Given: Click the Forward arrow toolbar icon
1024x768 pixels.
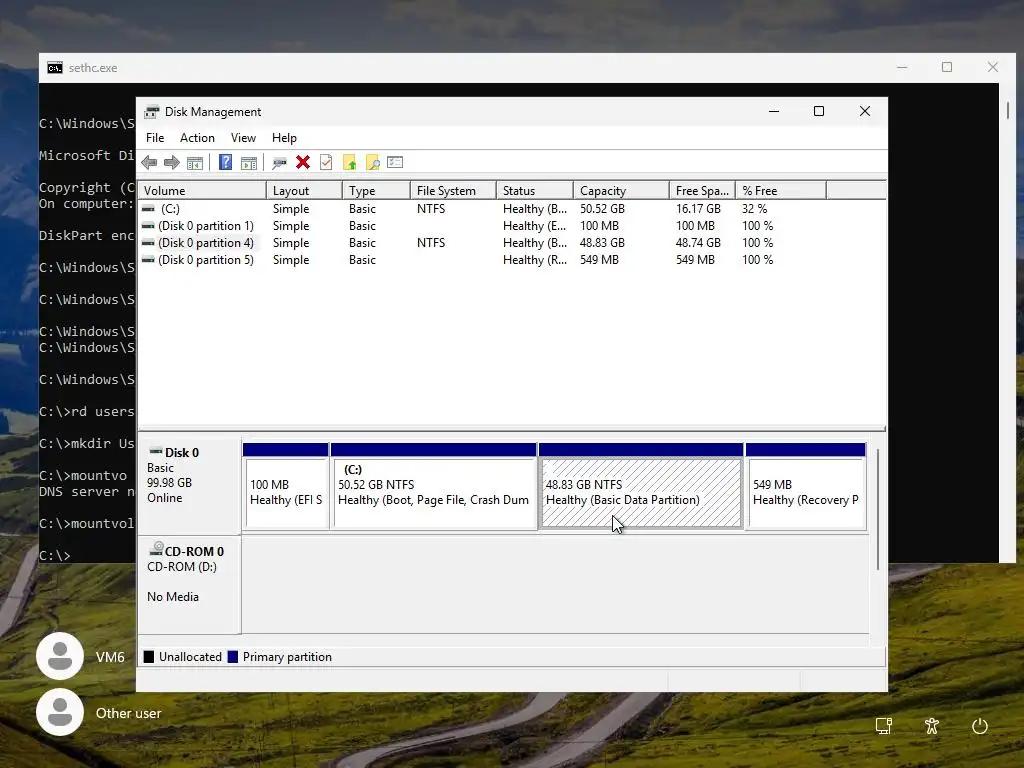Looking at the screenshot, I should pos(172,163).
